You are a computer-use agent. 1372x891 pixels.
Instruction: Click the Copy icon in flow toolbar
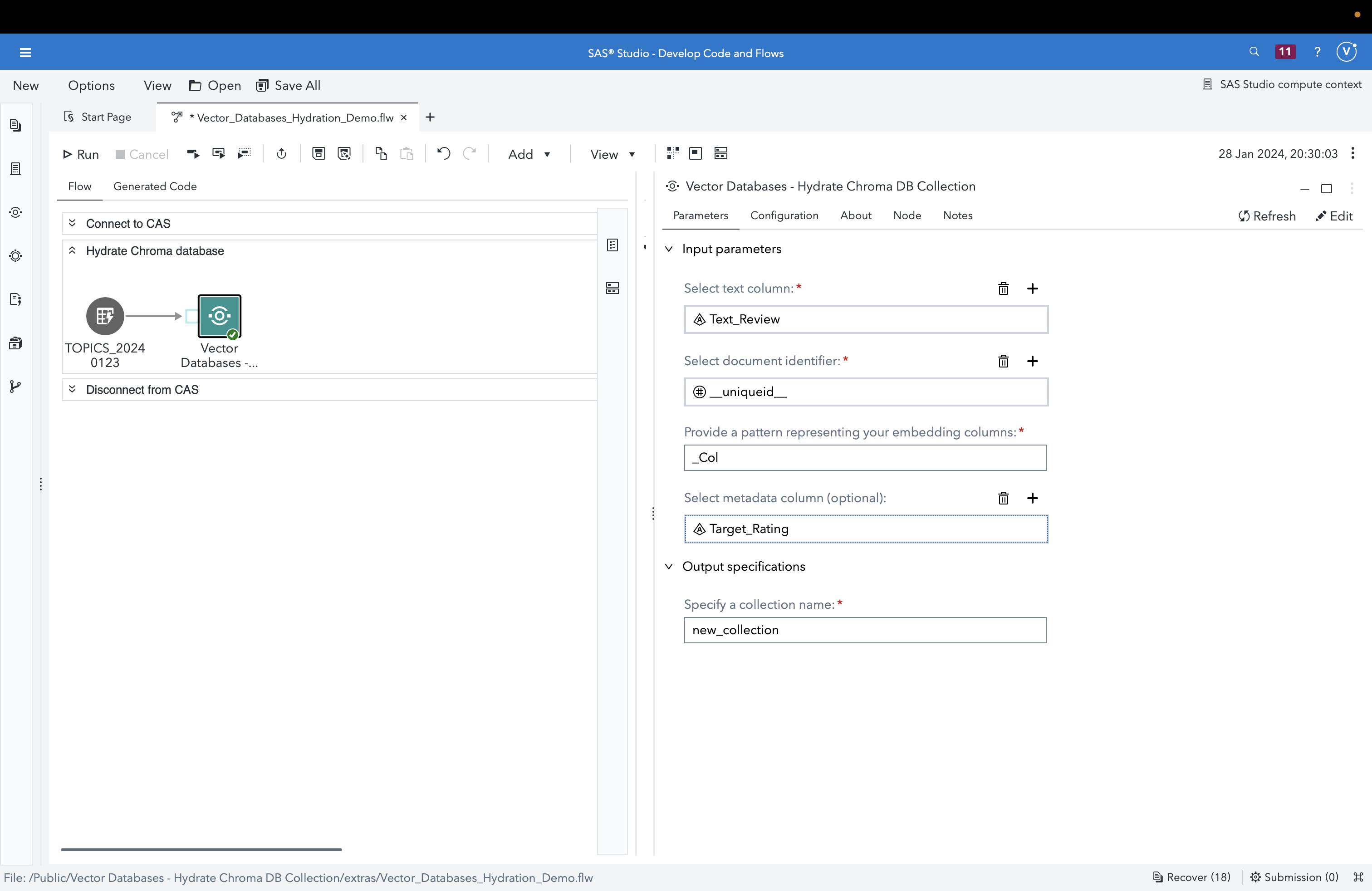click(381, 153)
